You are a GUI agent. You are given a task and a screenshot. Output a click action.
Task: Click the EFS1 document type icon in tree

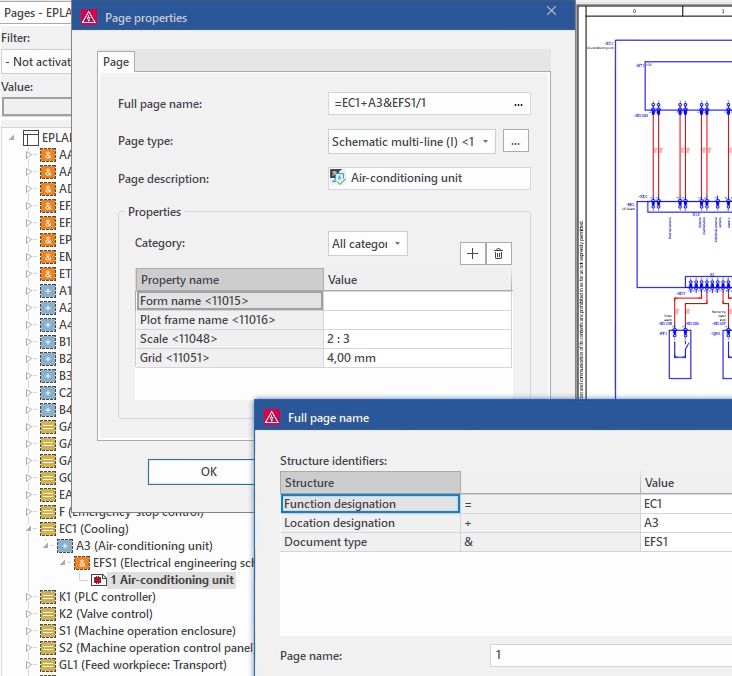pos(82,563)
